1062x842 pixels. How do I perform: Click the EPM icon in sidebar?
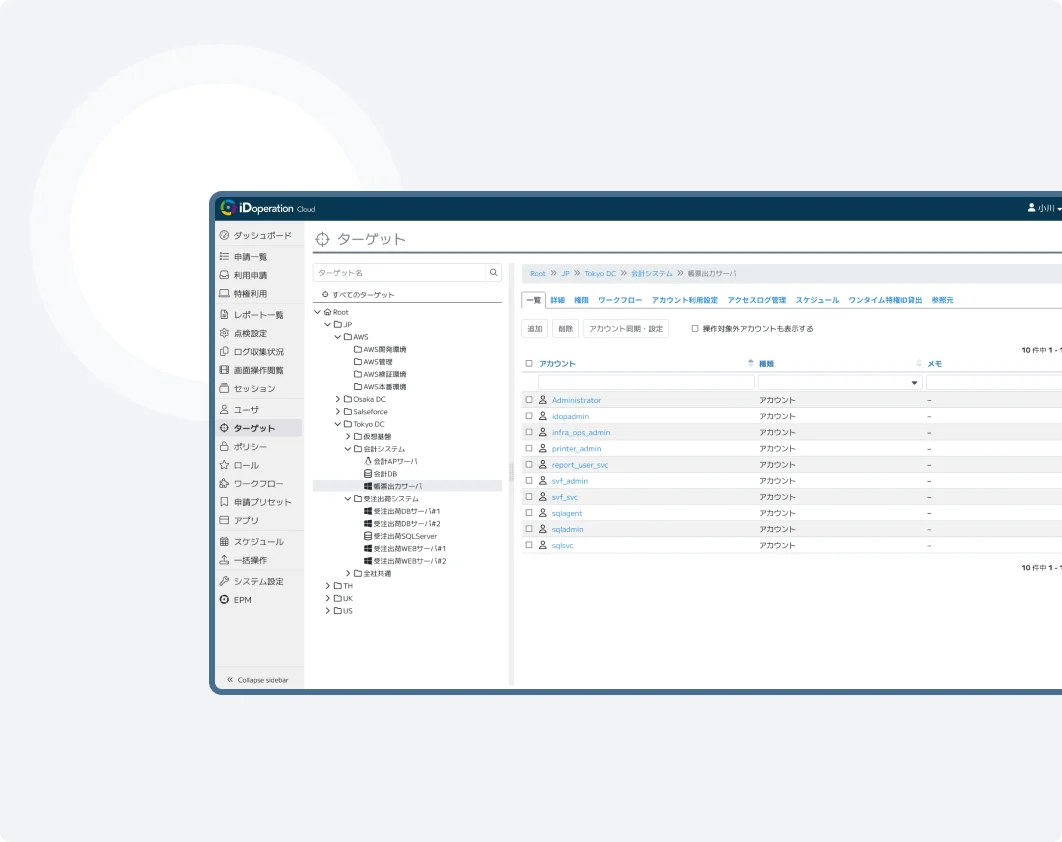(x=224, y=600)
